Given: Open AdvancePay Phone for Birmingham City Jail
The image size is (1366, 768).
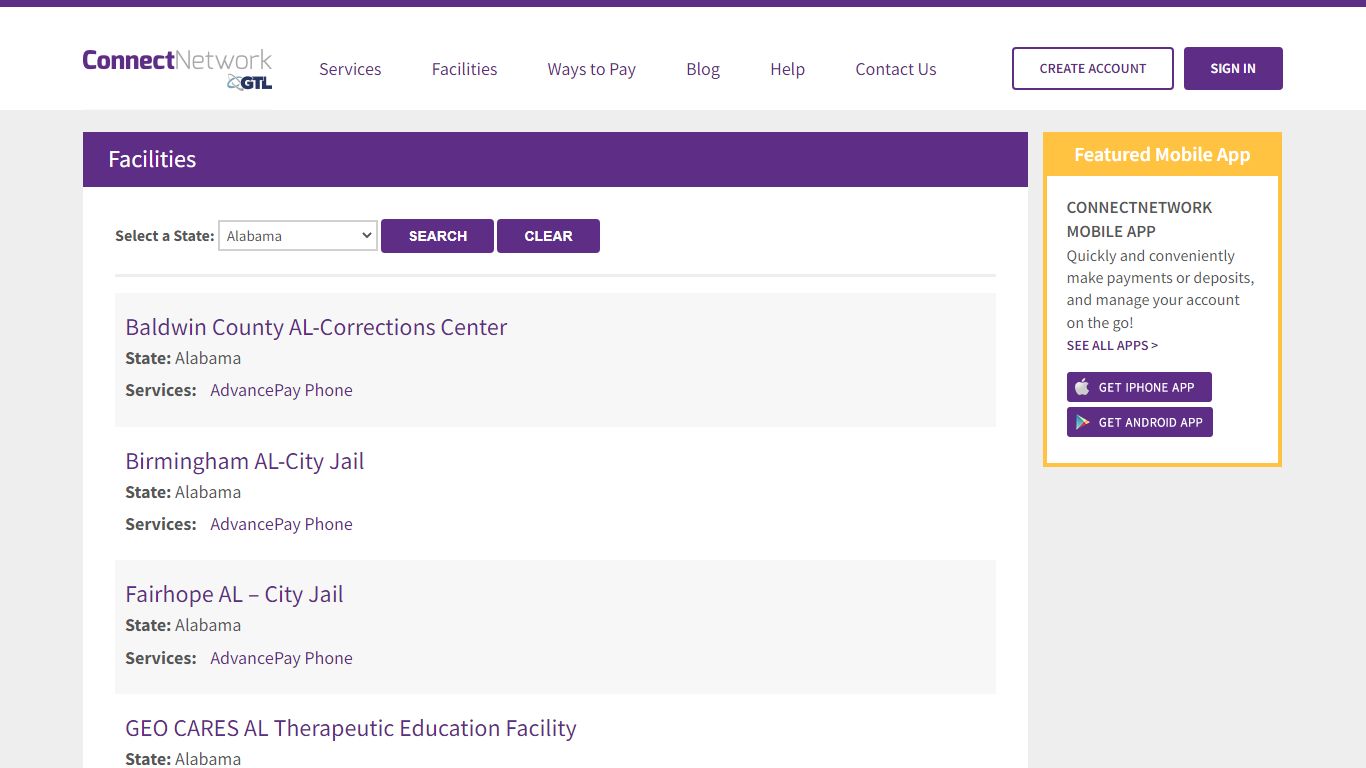Looking at the screenshot, I should [x=281, y=524].
